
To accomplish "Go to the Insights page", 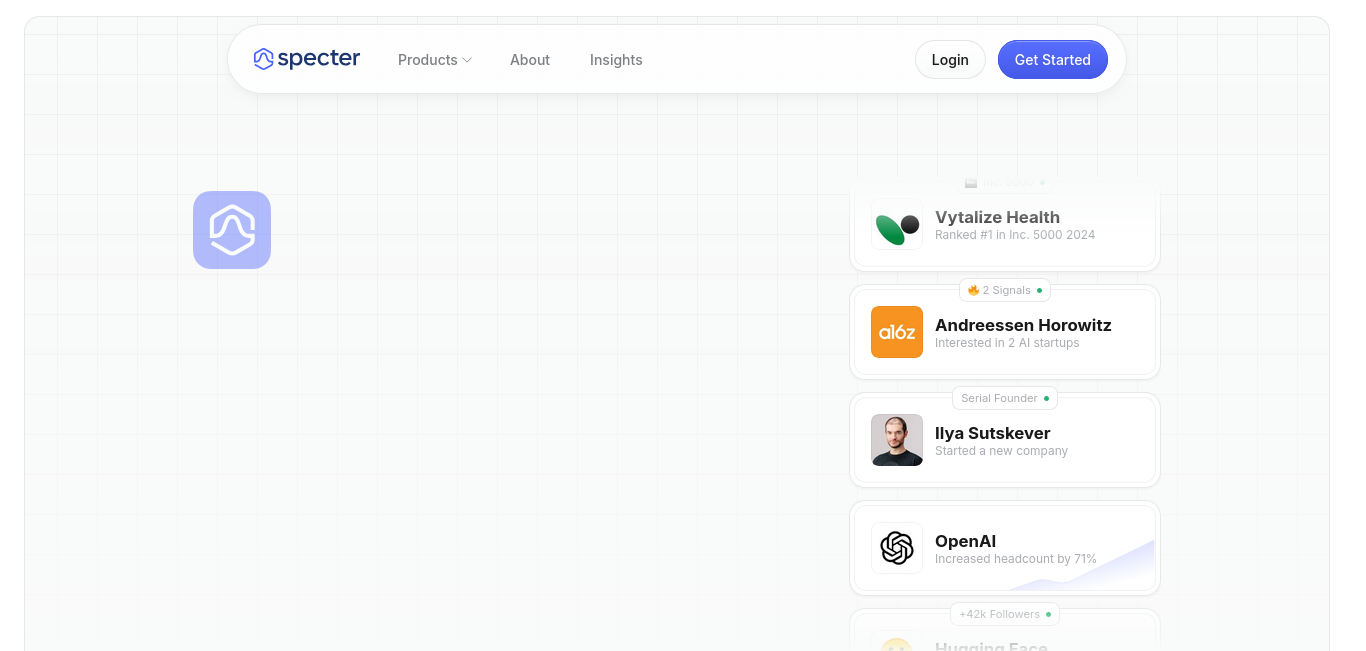I will point(616,60).
